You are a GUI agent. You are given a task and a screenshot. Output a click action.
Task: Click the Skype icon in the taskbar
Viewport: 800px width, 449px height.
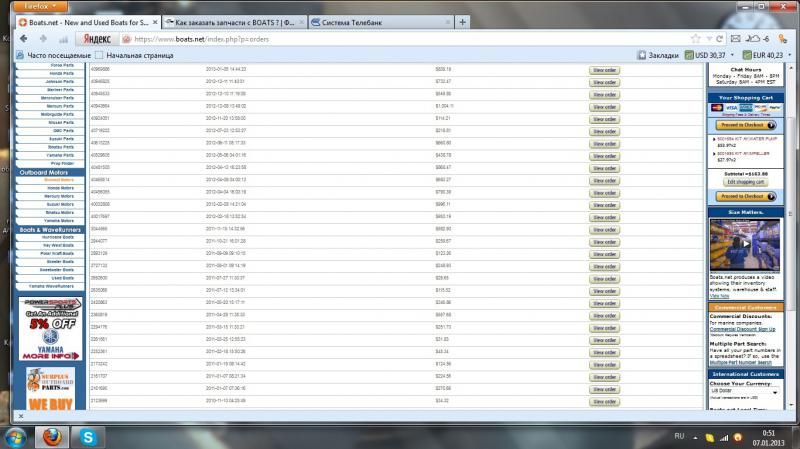pyautogui.click(x=90, y=436)
